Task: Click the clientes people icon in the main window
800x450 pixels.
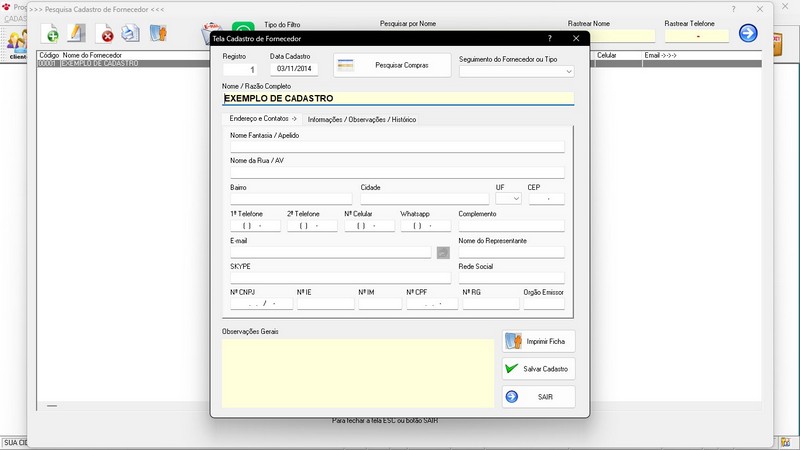Action: tap(16, 43)
